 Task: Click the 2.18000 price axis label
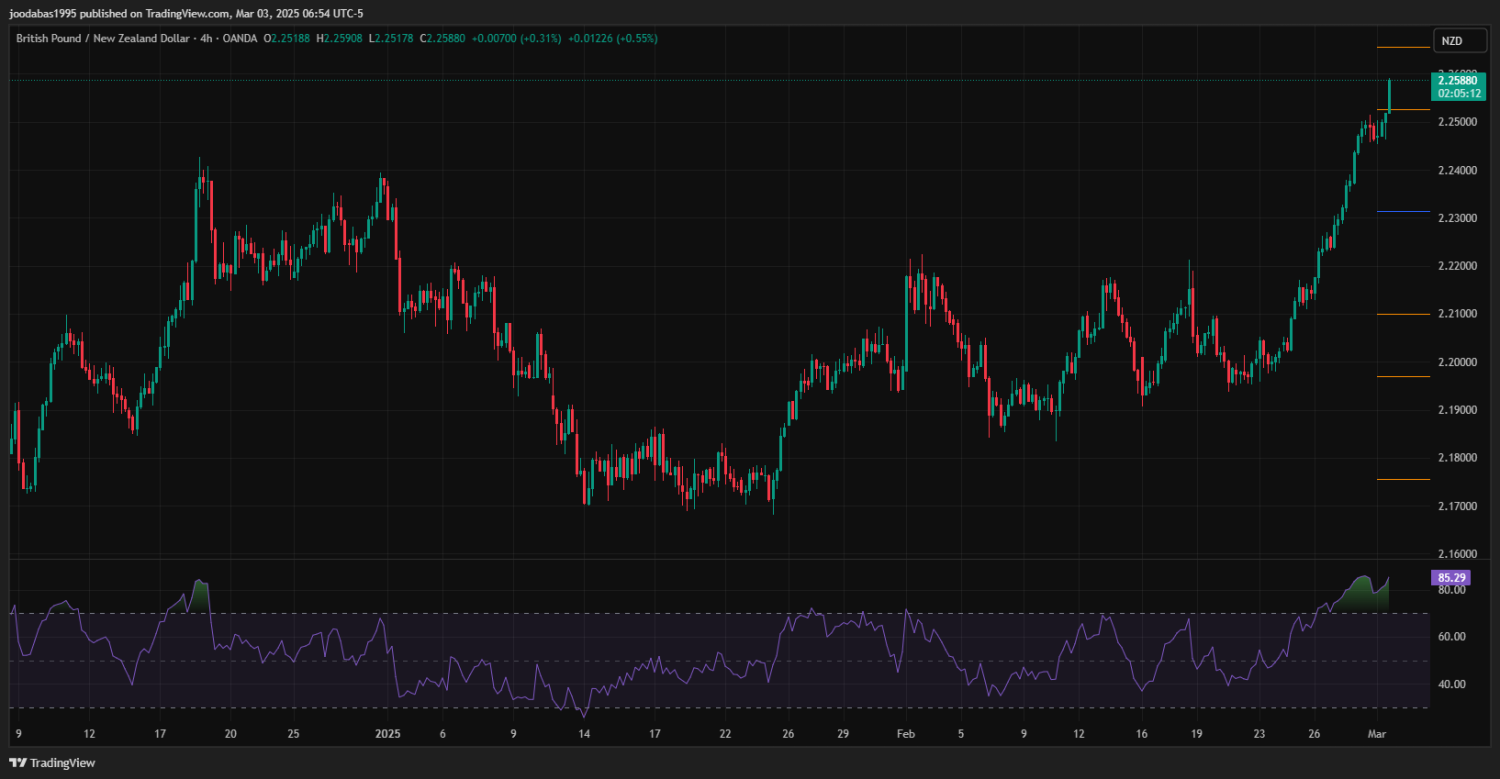1457,458
